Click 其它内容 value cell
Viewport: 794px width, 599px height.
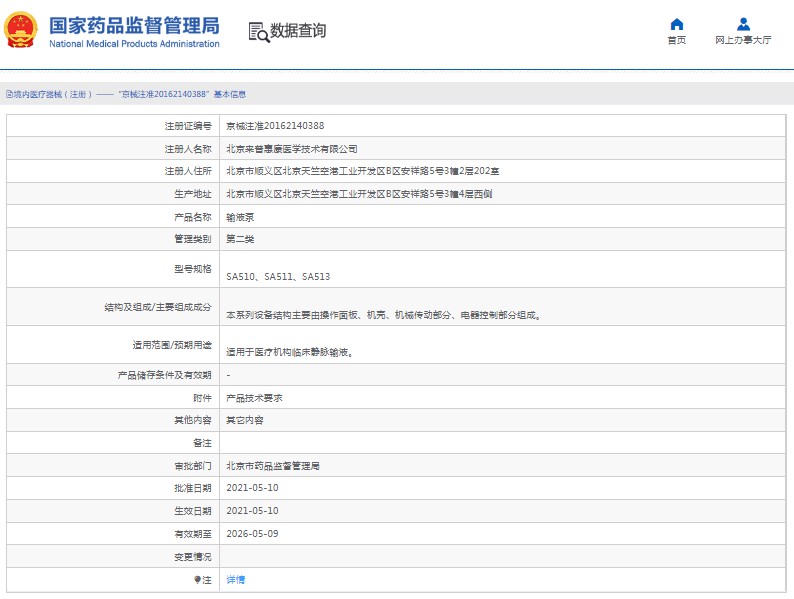245,420
